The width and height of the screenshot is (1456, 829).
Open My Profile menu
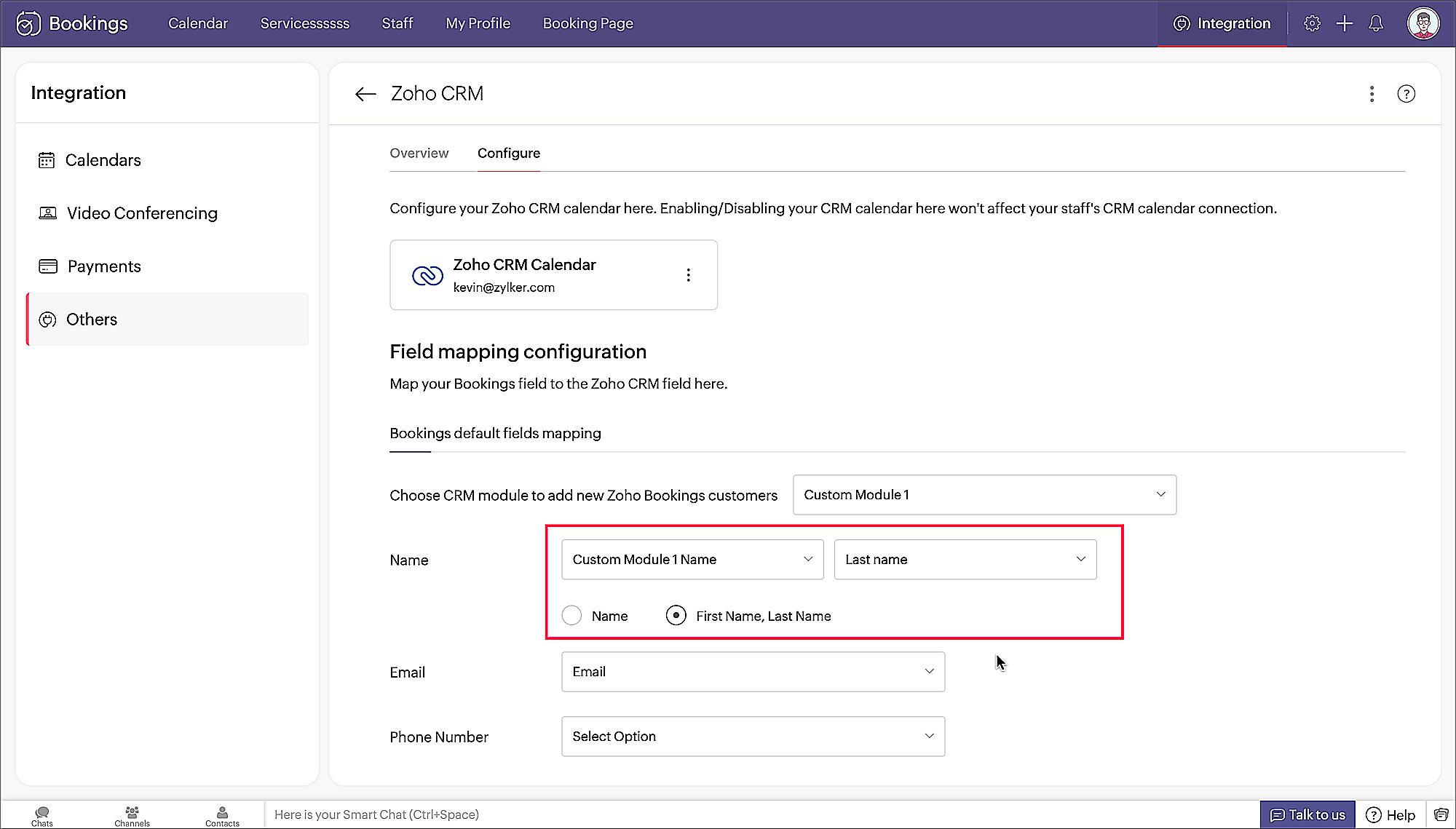coord(478,23)
